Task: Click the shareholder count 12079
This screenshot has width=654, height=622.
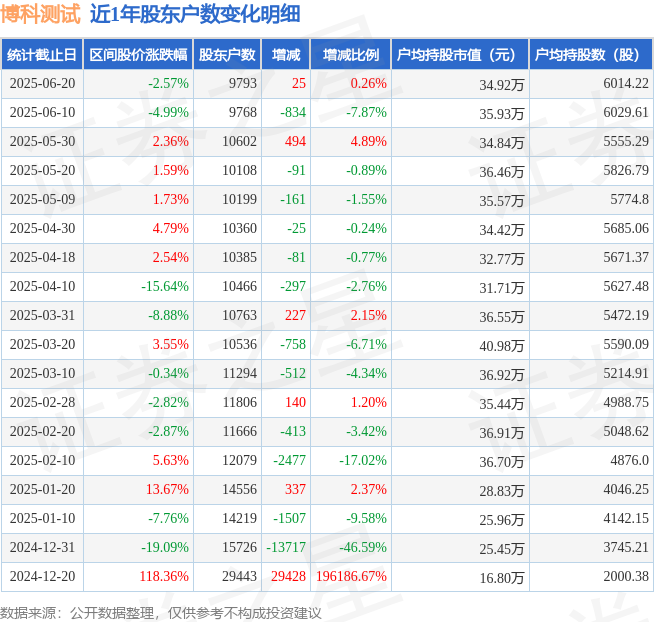Action: (x=239, y=460)
